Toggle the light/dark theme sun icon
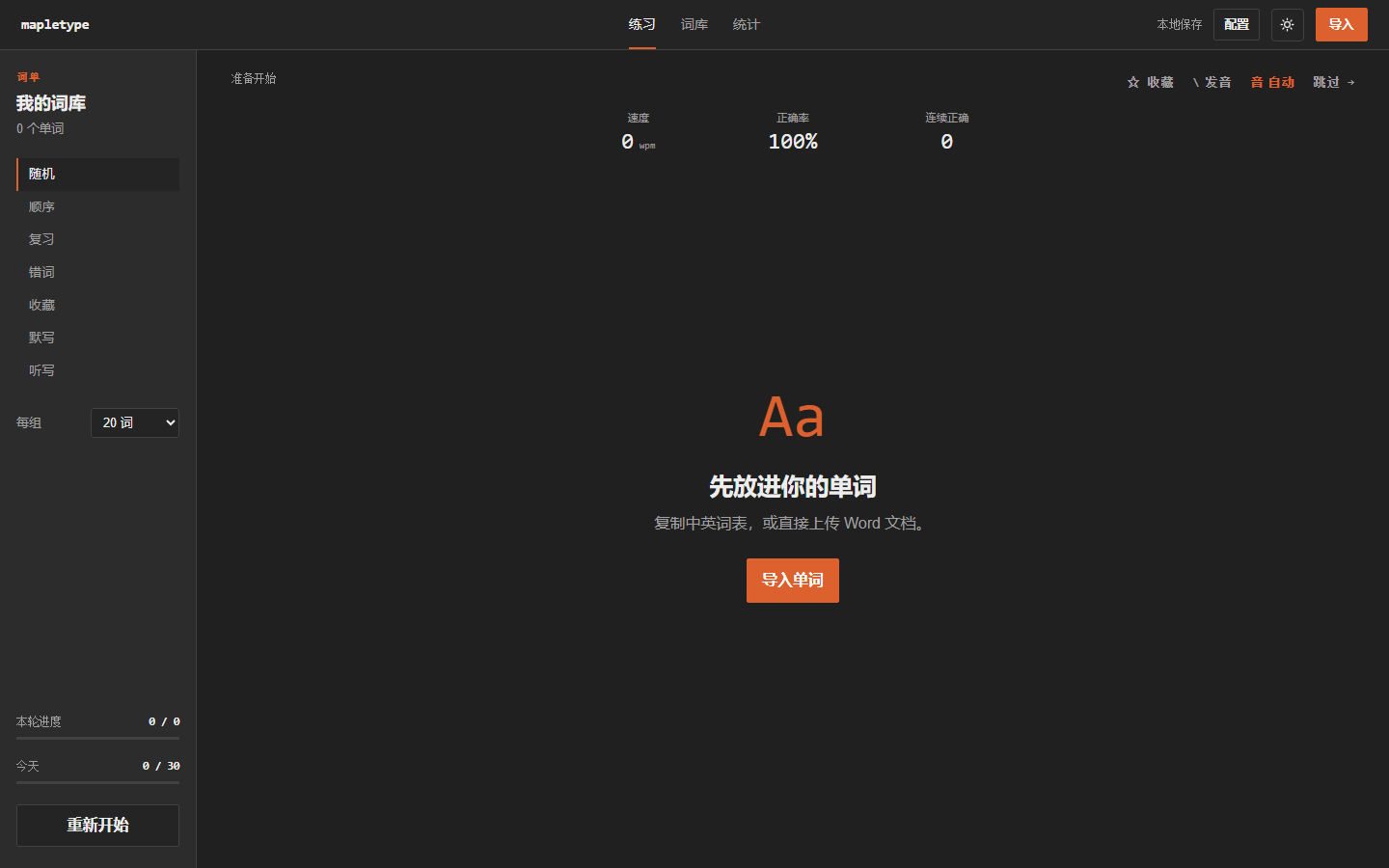1389x868 pixels. [1287, 25]
